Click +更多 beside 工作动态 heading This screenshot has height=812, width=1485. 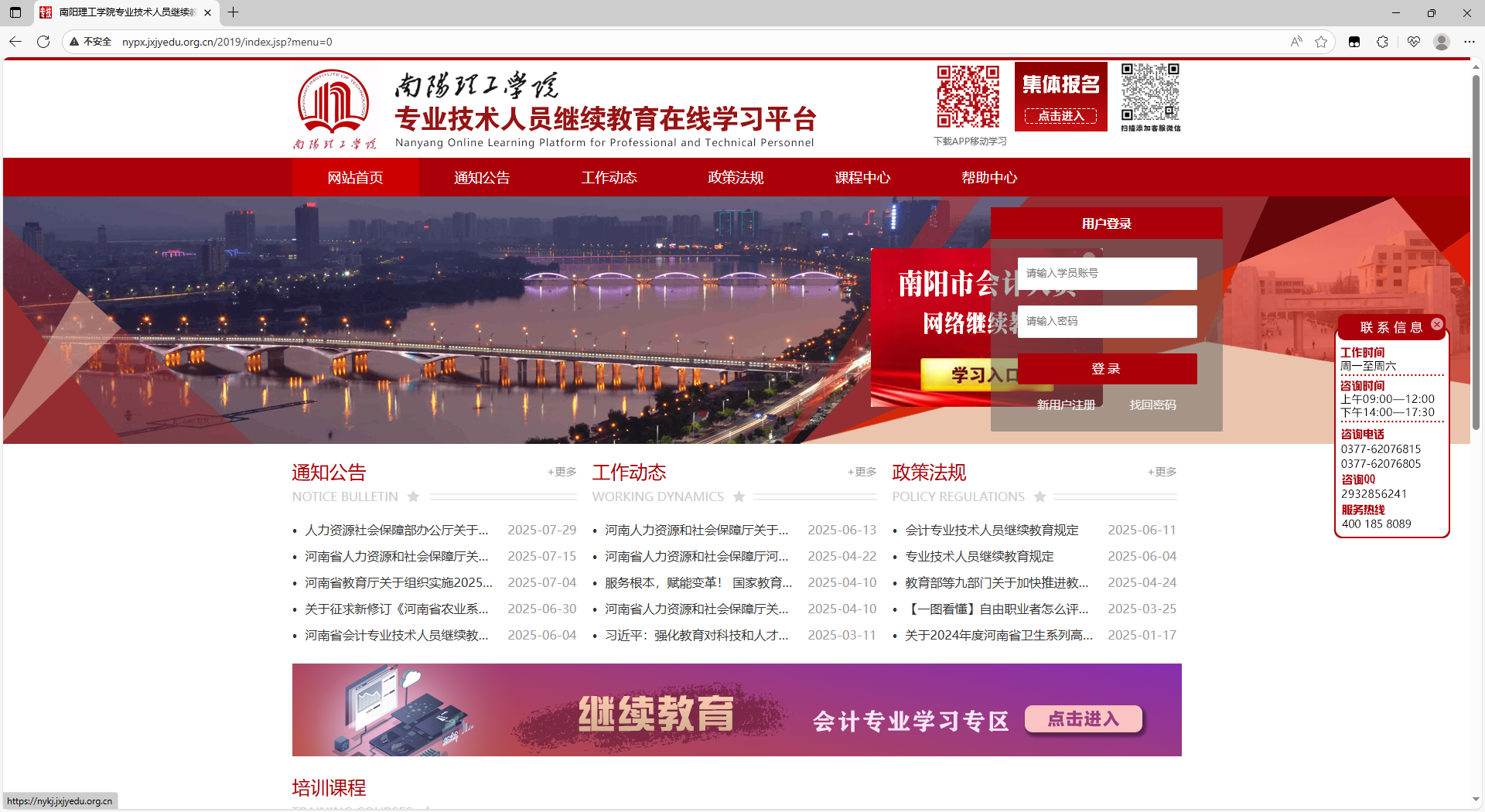(x=862, y=472)
